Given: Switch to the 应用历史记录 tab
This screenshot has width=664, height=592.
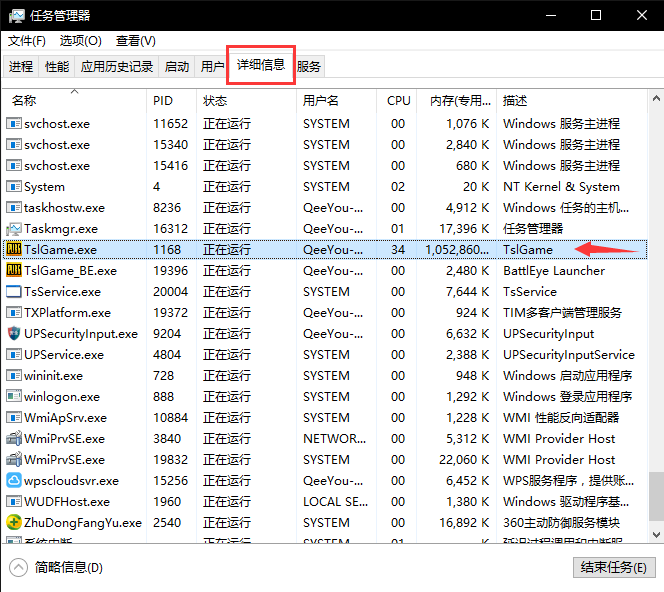Looking at the screenshot, I should 117,66.
